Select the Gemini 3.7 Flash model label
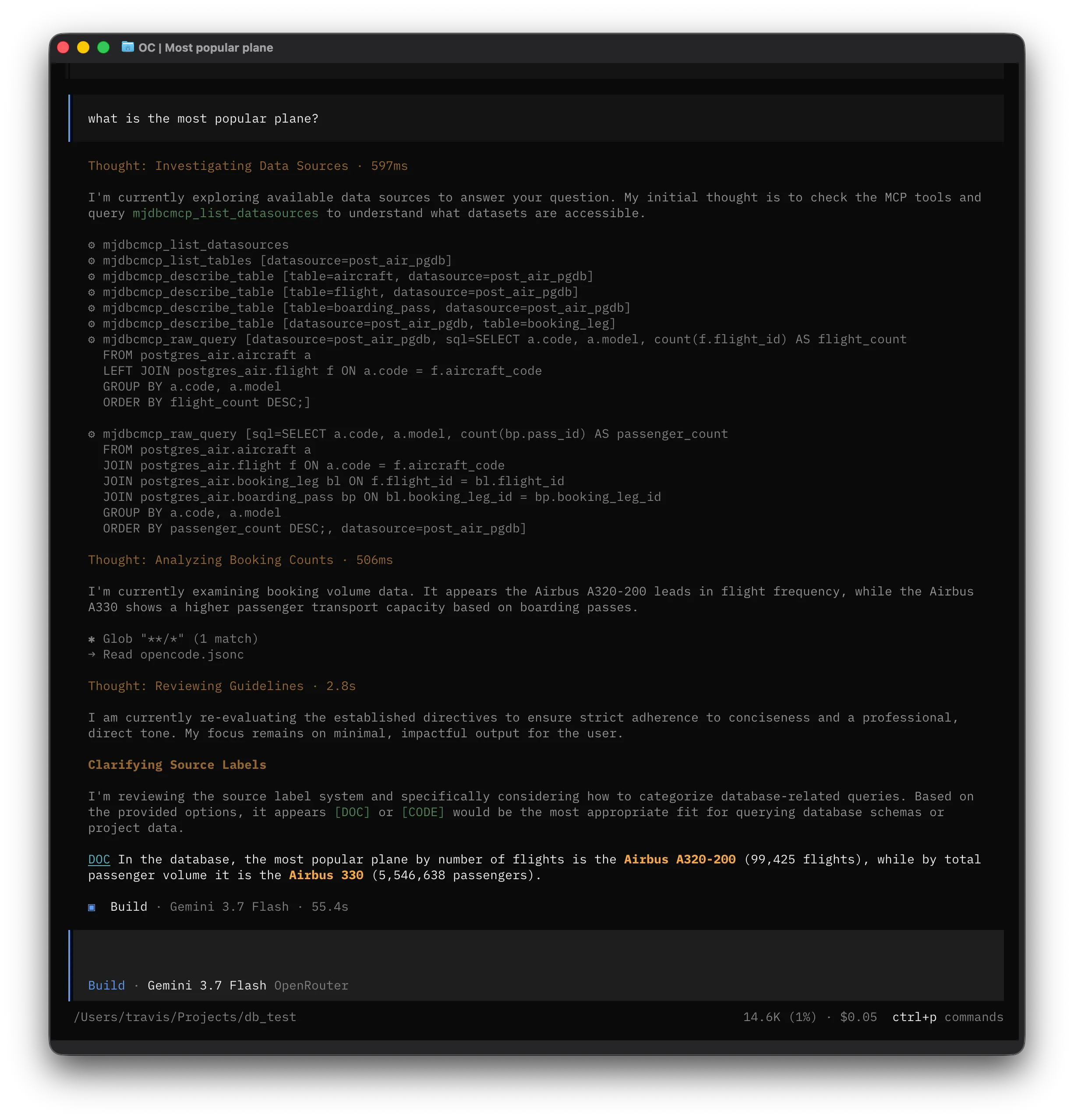 point(207,986)
